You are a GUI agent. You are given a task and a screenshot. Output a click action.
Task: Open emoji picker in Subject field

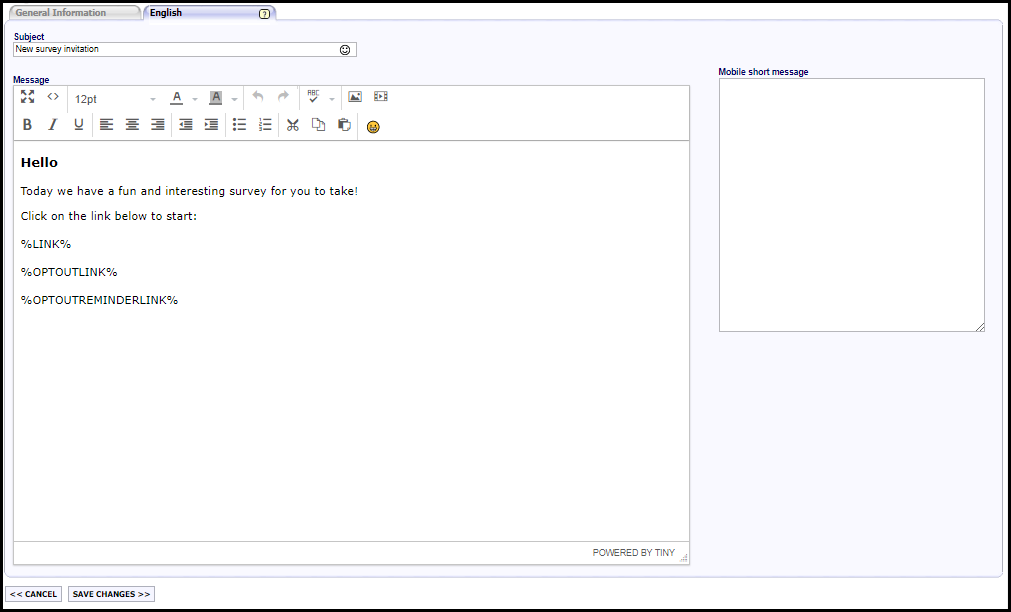pos(345,50)
